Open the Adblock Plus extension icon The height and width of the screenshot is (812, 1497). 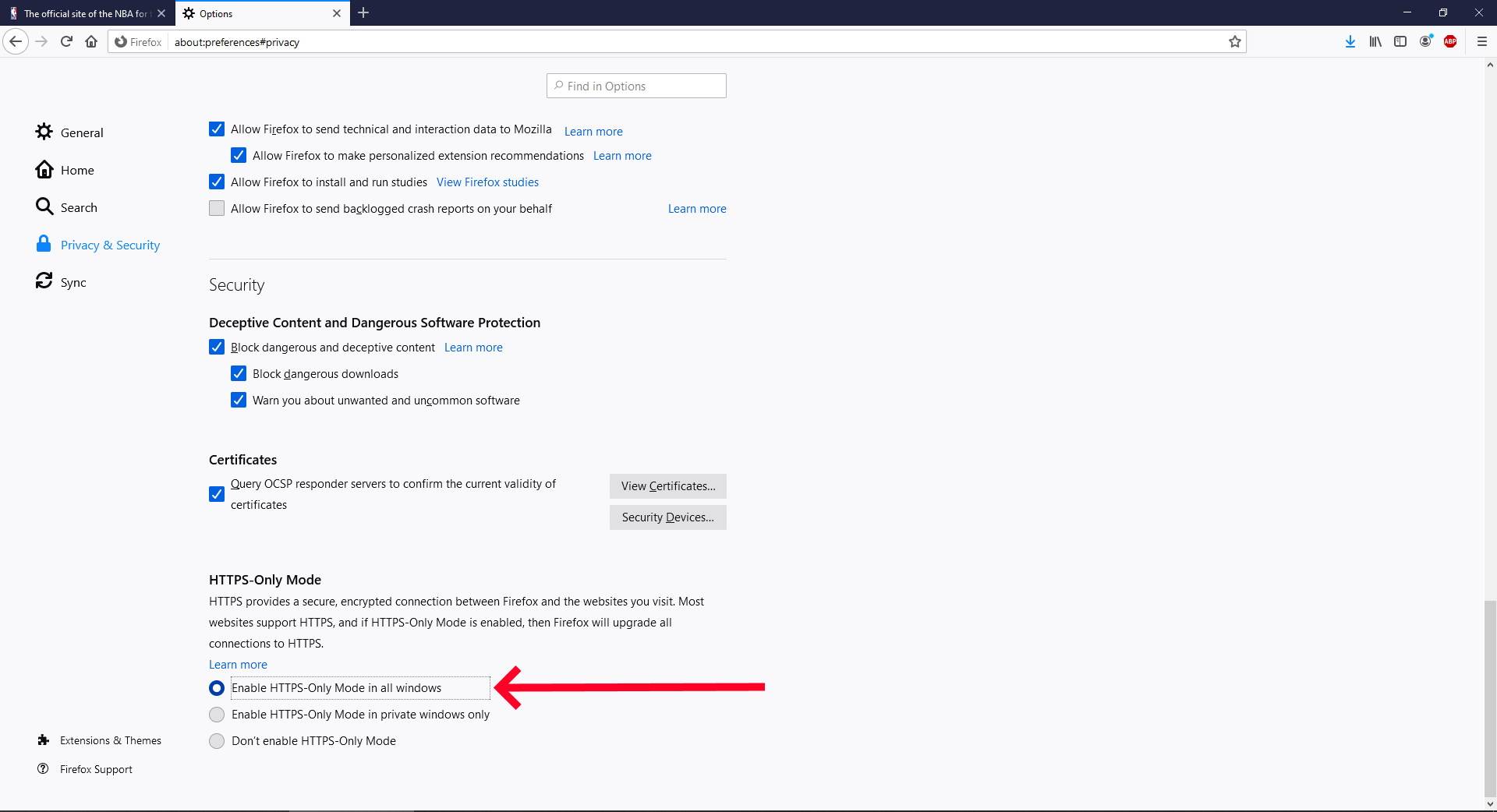(x=1452, y=41)
